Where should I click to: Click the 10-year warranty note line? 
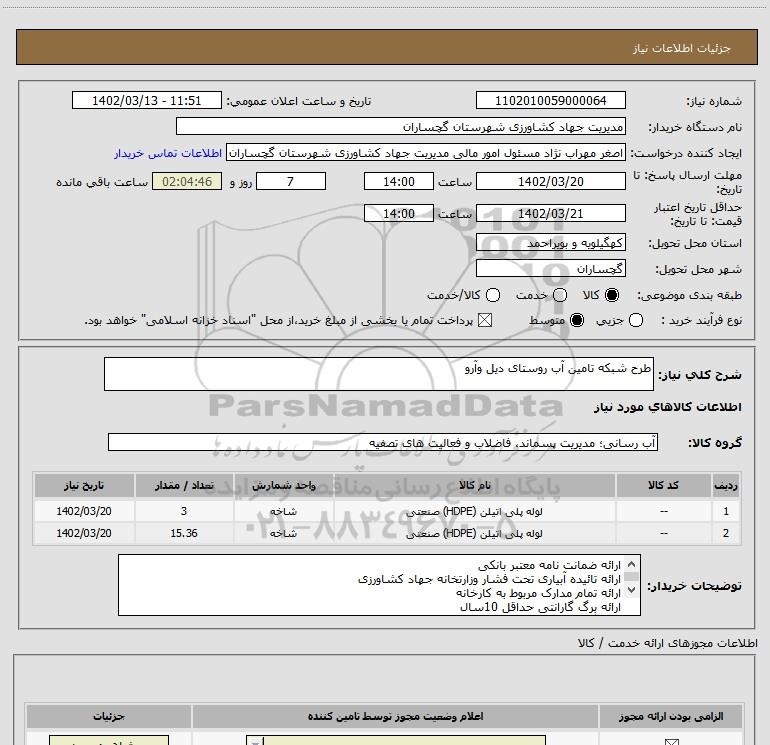point(540,607)
